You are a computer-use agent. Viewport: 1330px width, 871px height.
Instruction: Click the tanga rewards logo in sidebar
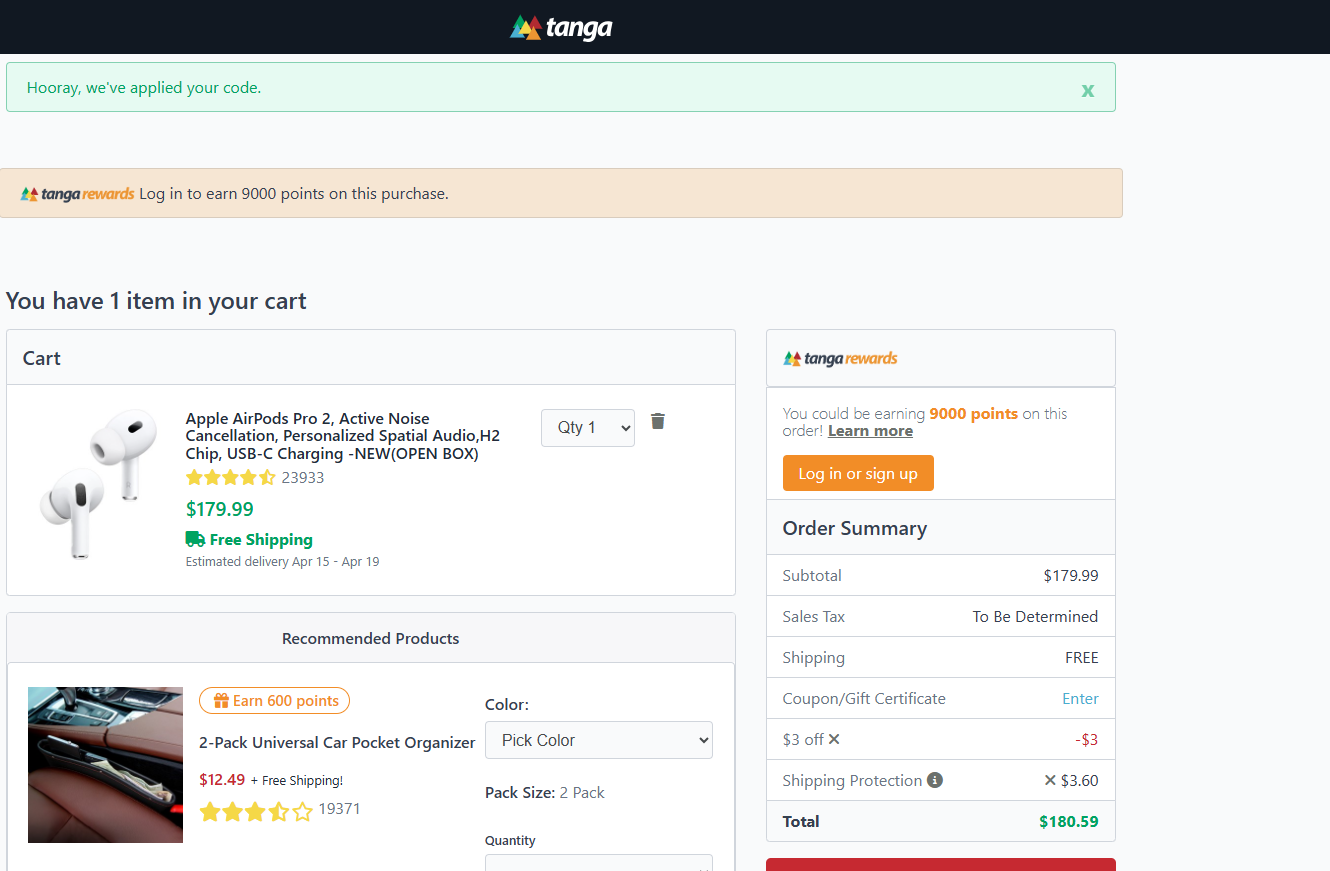tap(840, 358)
